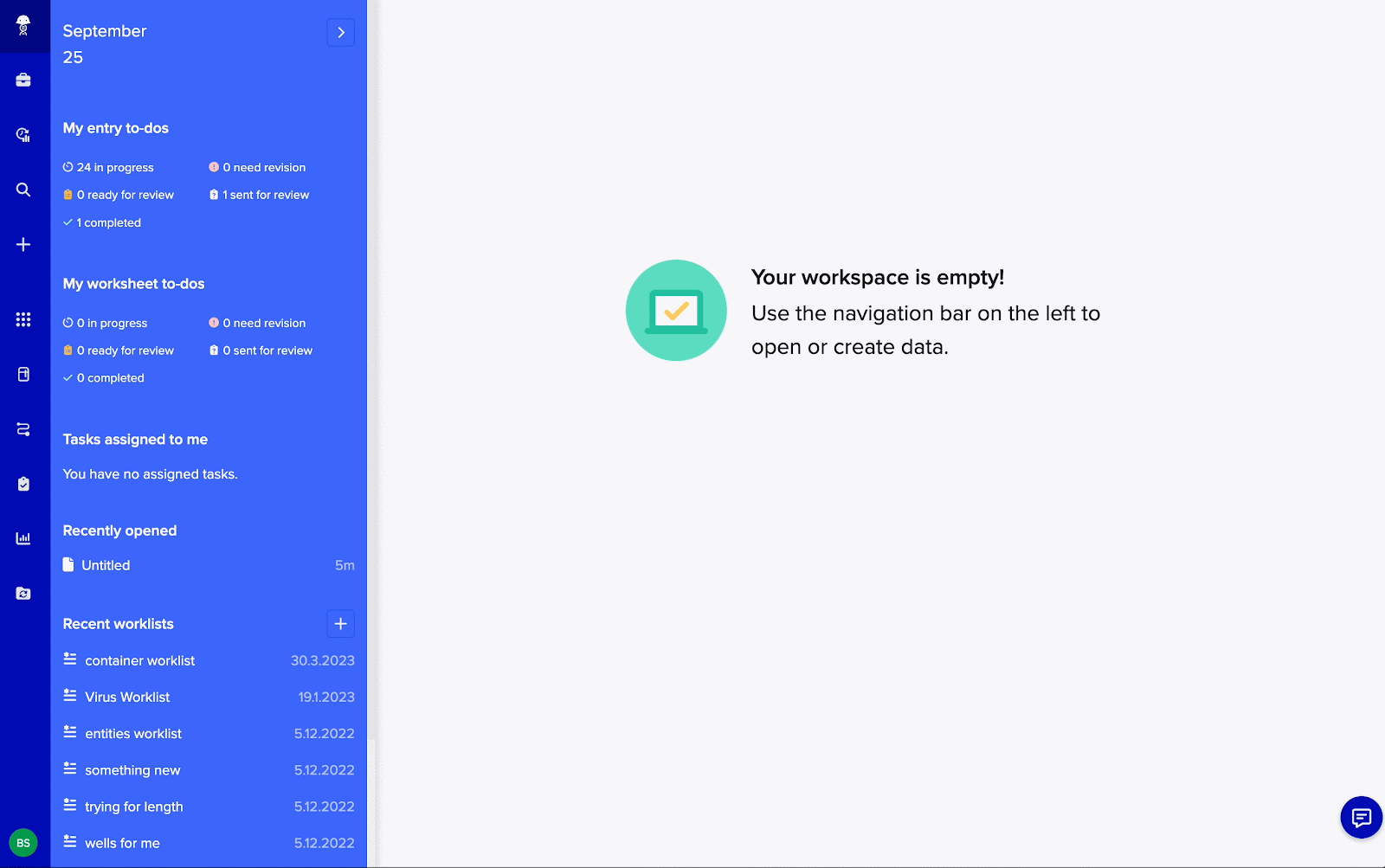Select the Virus Worklist item
Screen dimensions: 1385x868
tap(126, 697)
